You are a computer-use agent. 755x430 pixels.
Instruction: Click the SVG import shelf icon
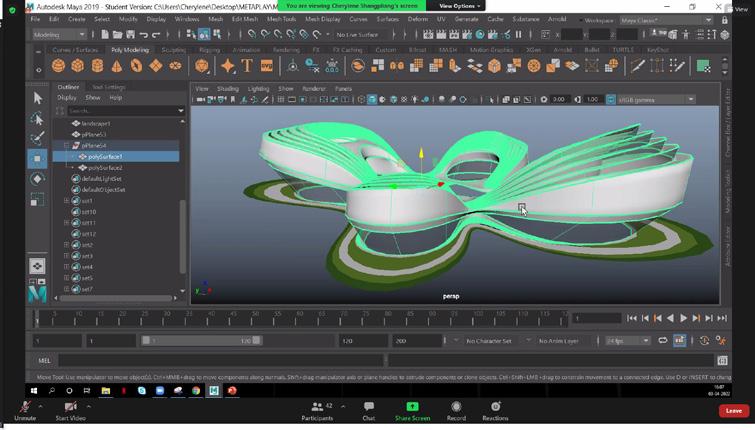pyautogui.click(x=267, y=66)
